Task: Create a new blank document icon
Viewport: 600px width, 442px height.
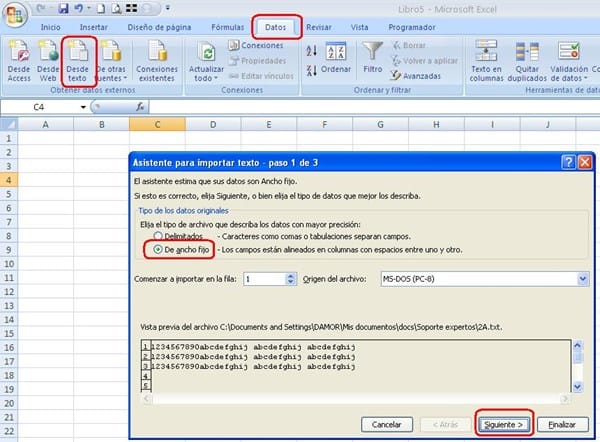Action: (101, 8)
